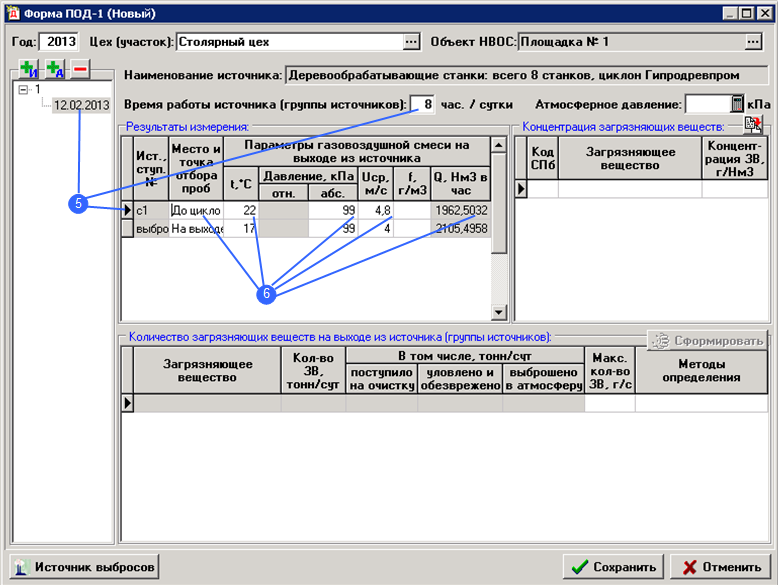Image resolution: width=778 pixels, height=585 pixels.
Task: Click the Отменить button
Action: pos(720,567)
